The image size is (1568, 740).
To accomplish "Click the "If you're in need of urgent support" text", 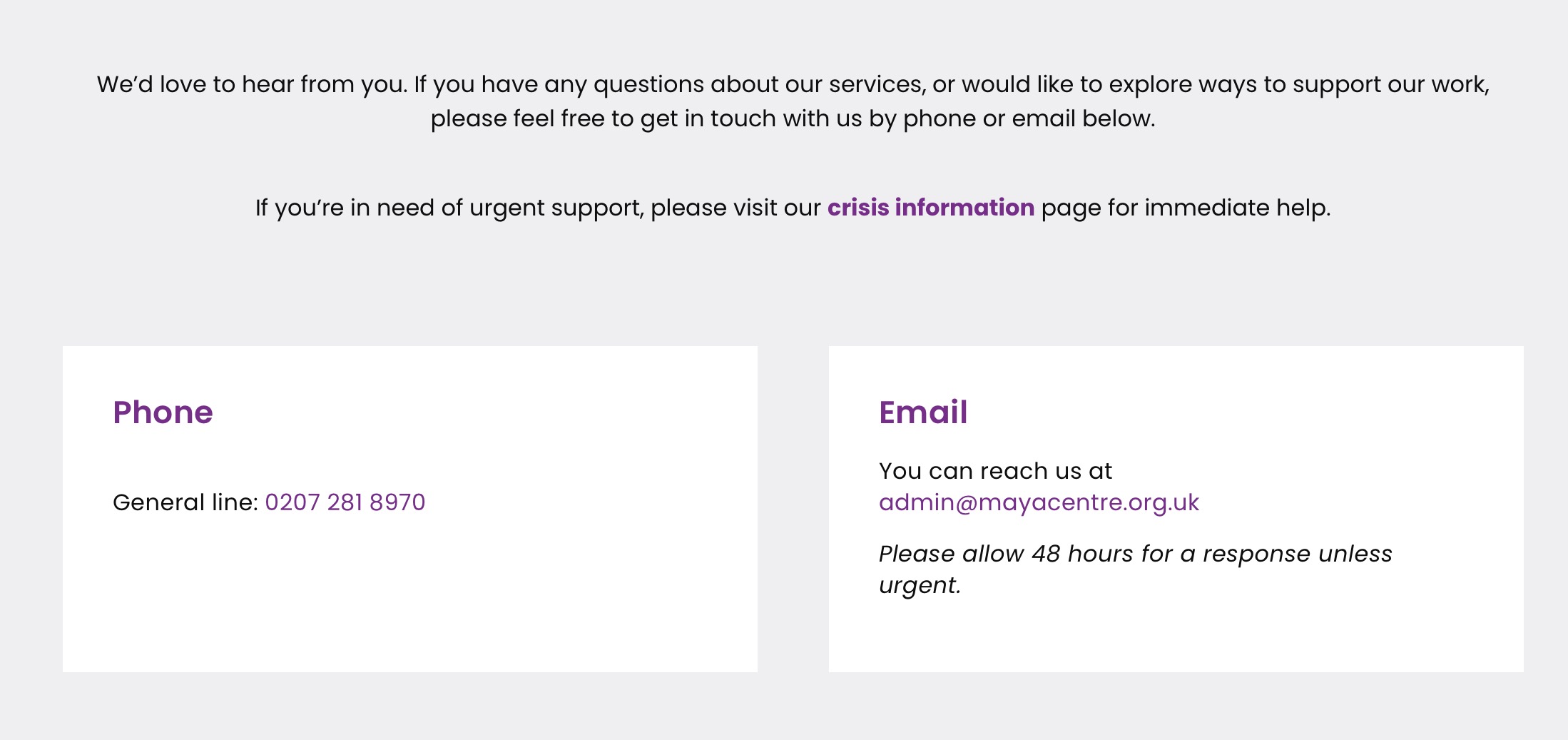I will [x=449, y=208].
